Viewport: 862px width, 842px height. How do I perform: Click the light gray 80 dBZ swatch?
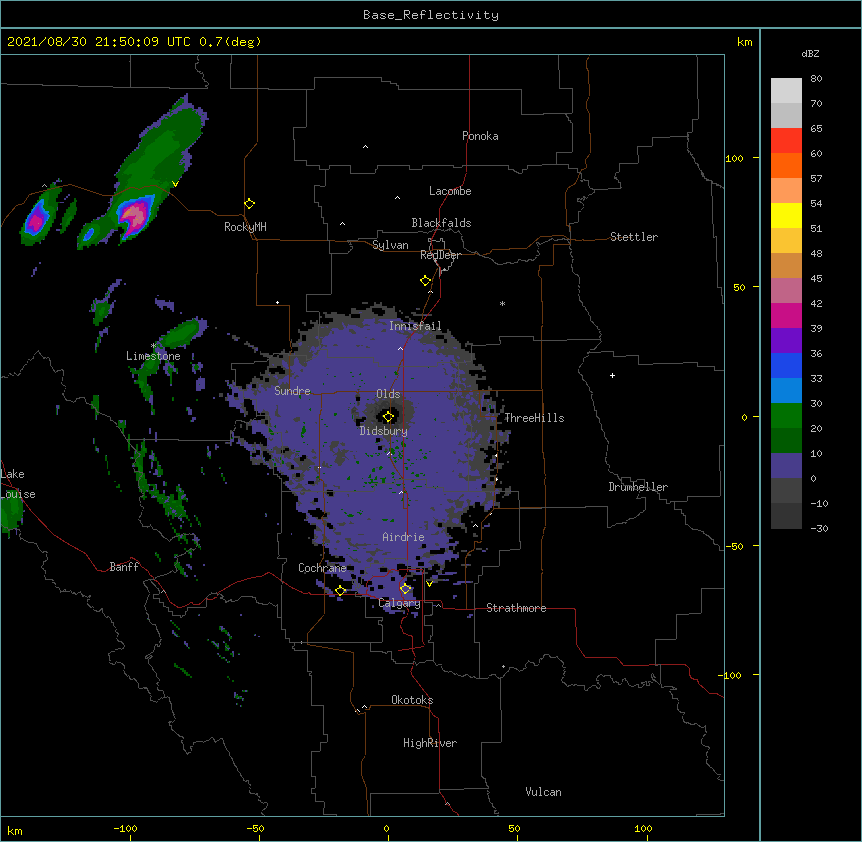point(786,90)
